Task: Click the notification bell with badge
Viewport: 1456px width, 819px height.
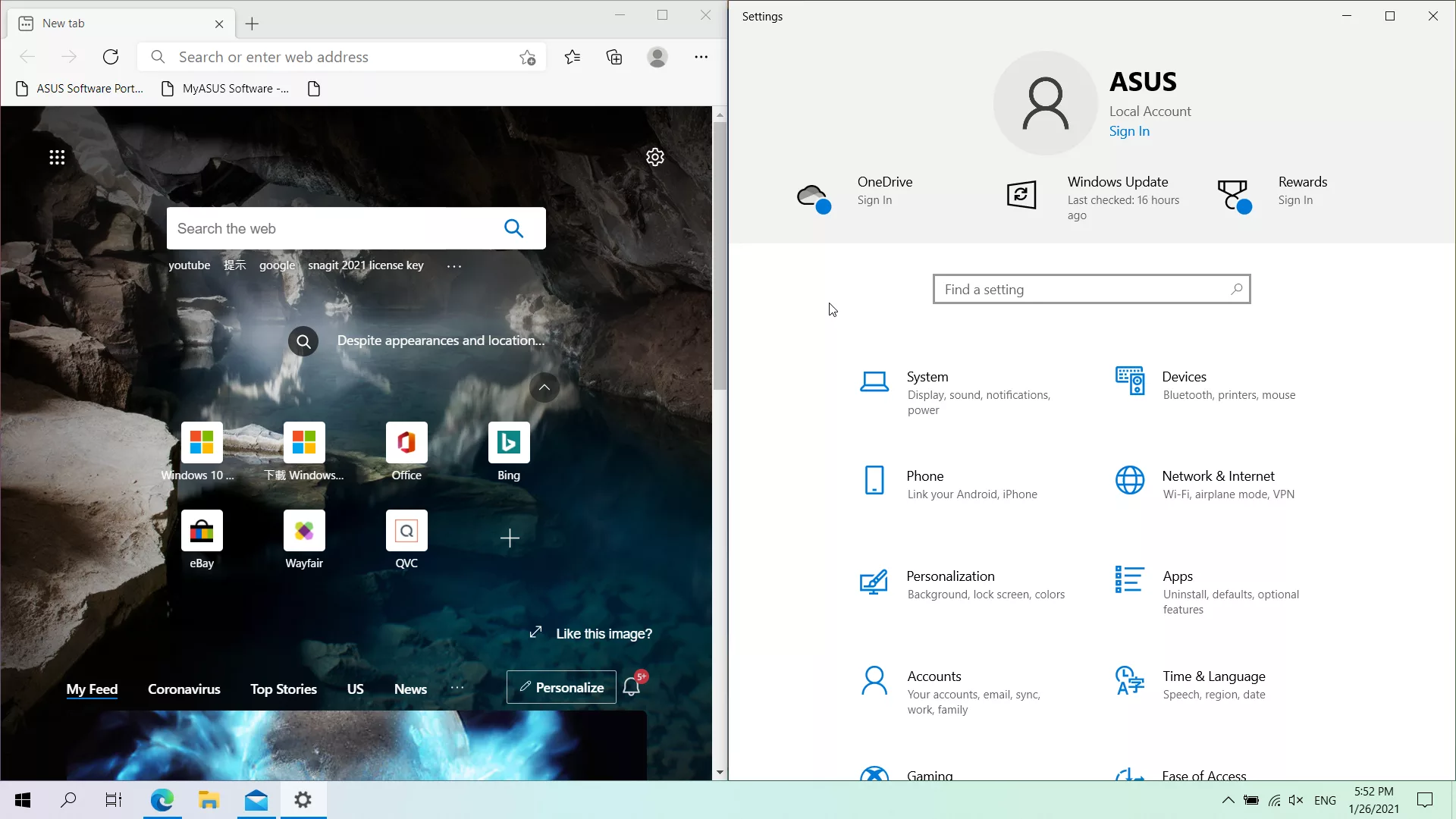Action: coord(632,687)
